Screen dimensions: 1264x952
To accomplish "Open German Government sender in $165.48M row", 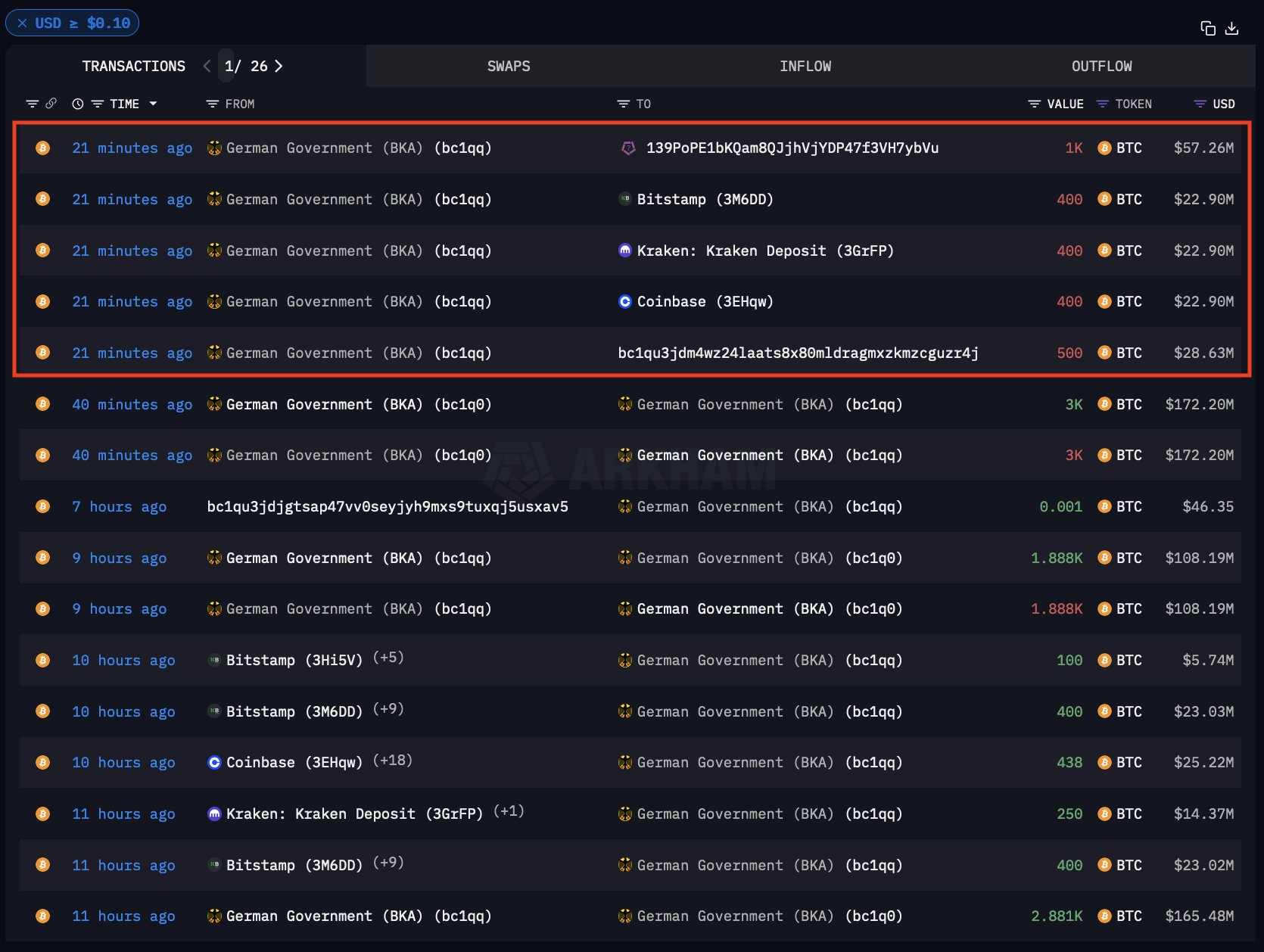I will (359, 916).
